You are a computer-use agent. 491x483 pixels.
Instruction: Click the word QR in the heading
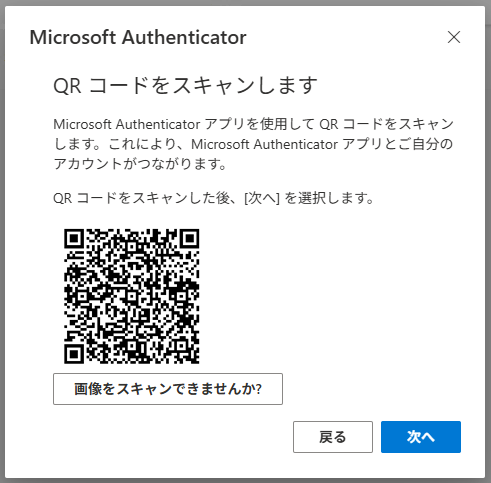point(67,86)
